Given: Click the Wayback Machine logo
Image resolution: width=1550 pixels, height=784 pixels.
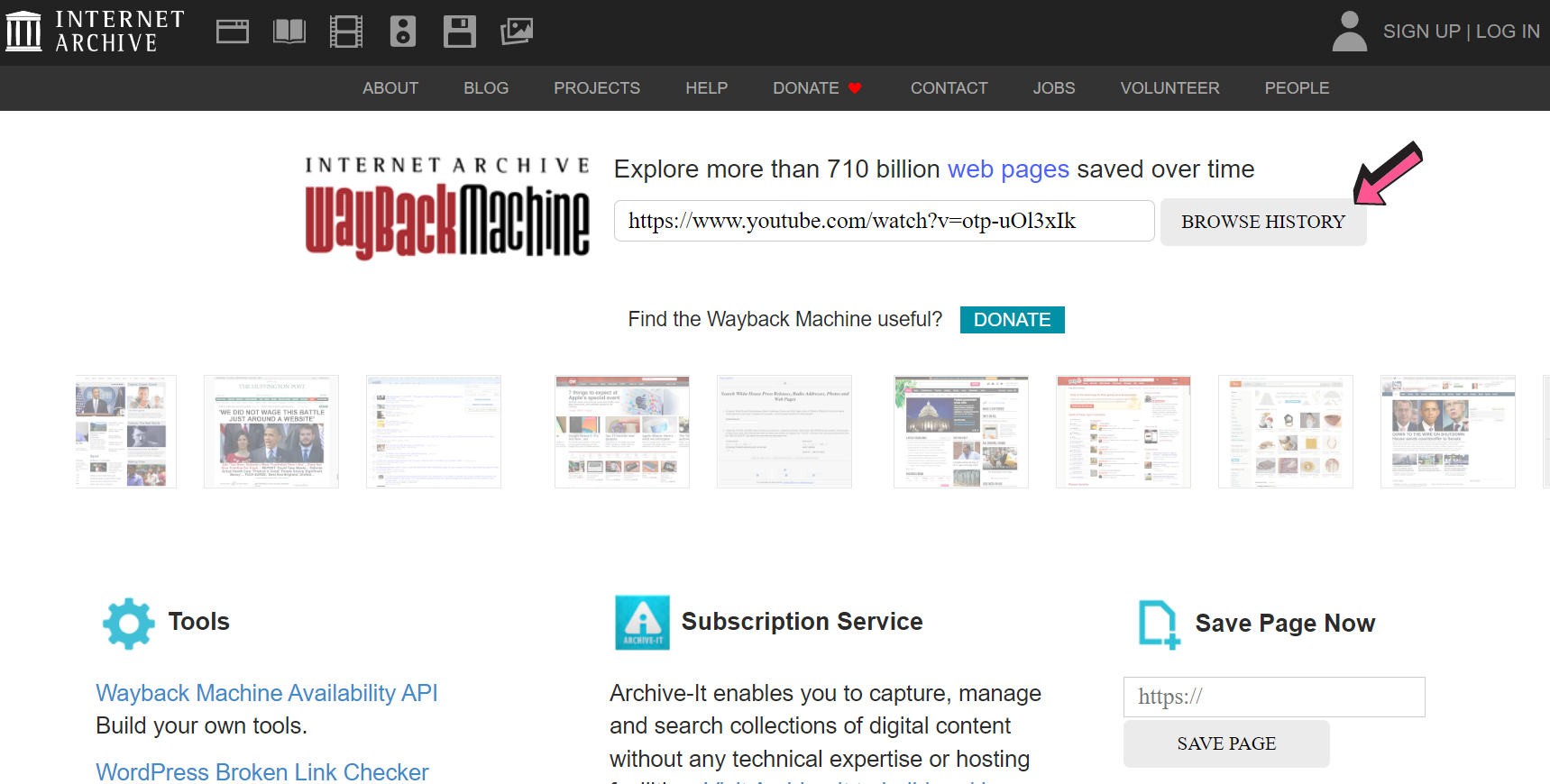Looking at the screenshot, I should tap(447, 208).
